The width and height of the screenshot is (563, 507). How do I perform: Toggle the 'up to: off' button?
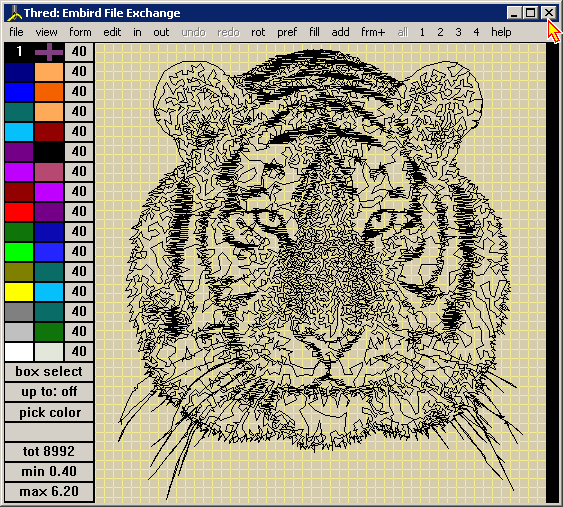49,392
